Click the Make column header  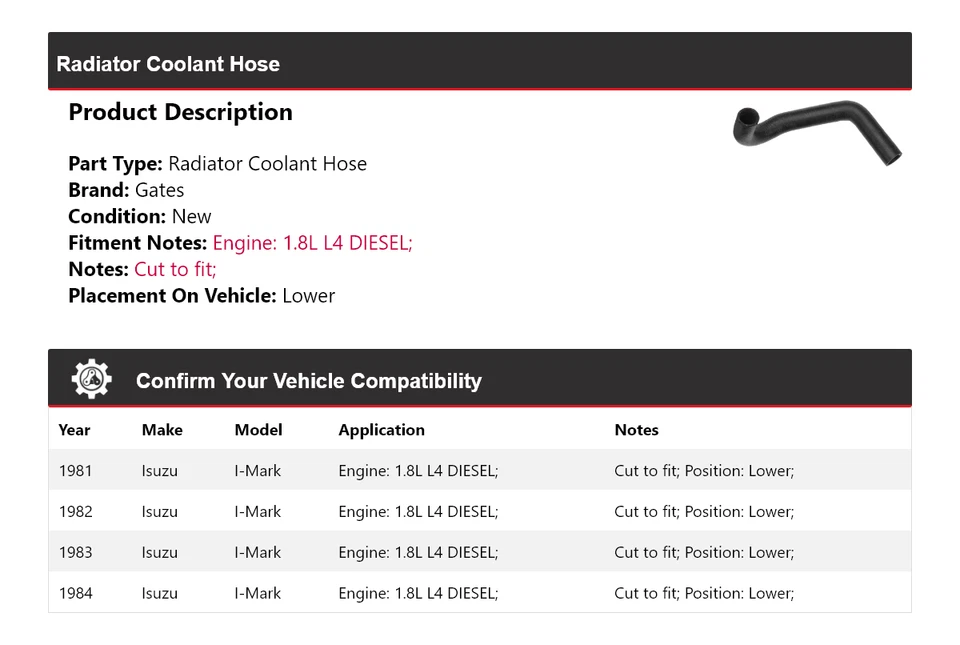[x=162, y=430]
